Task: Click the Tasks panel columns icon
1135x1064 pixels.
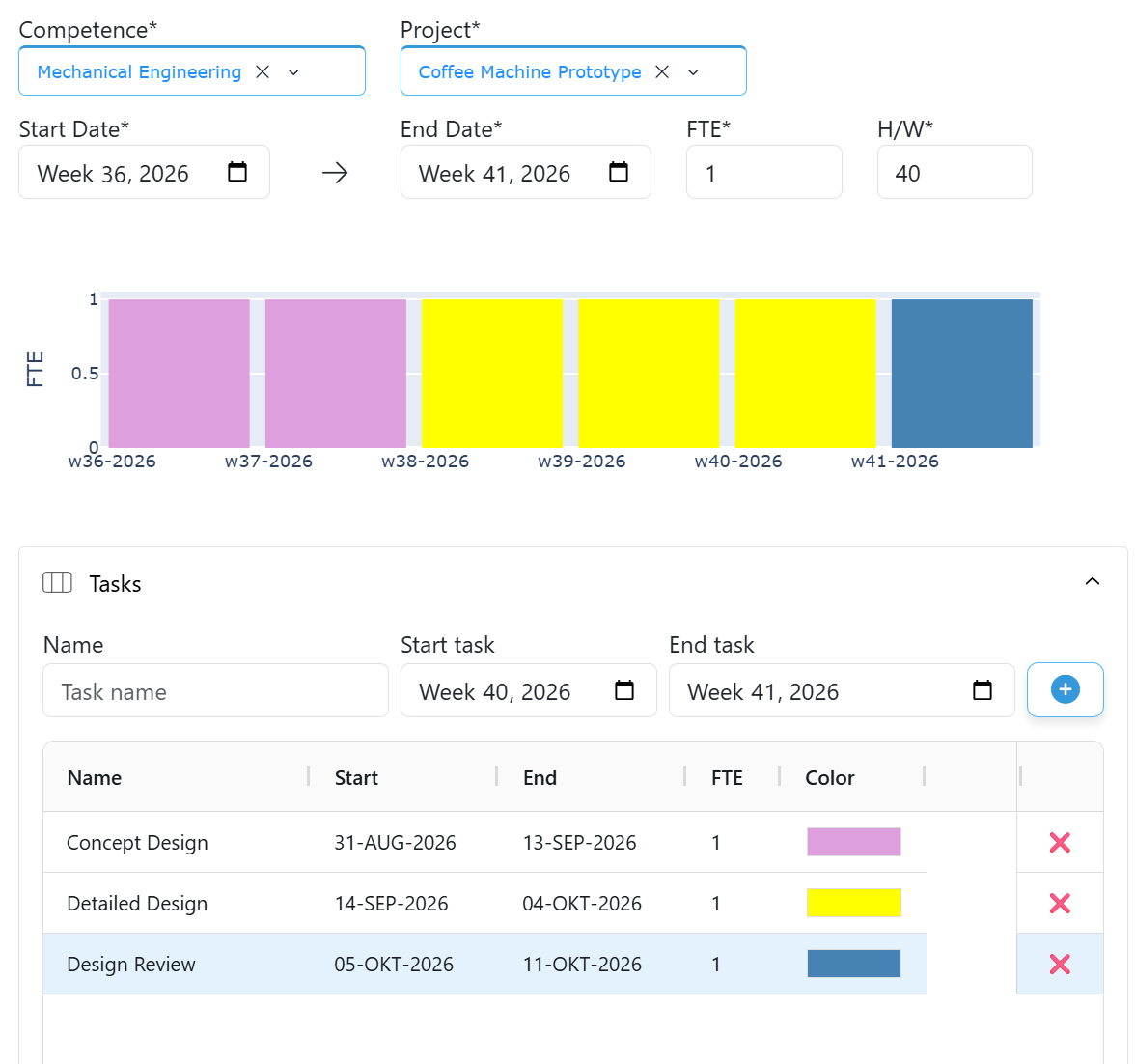Action: click(x=57, y=582)
